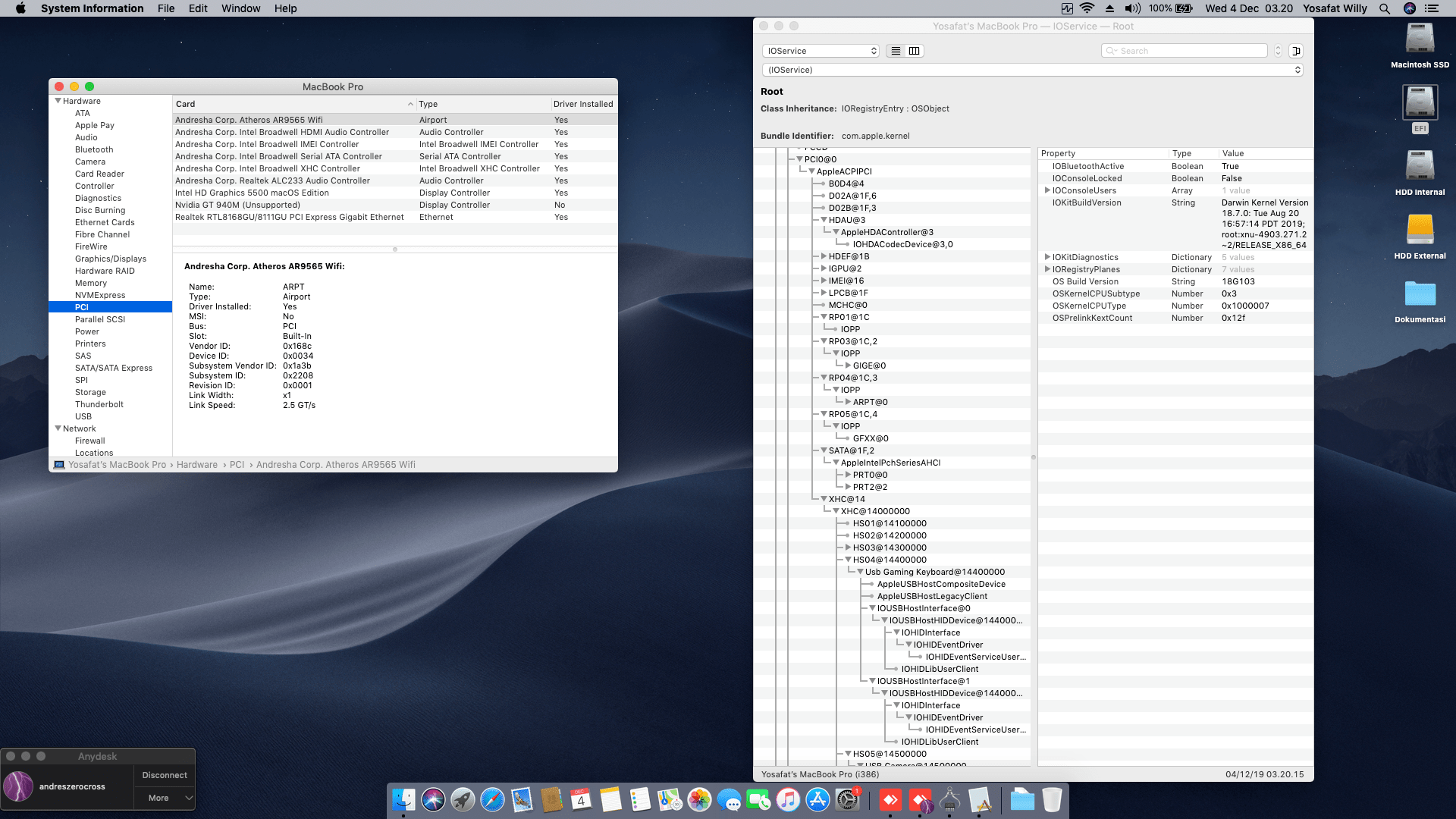Open the Edit menu
The height and width of the screenshot is (819, 1456).
coord(198,8)
